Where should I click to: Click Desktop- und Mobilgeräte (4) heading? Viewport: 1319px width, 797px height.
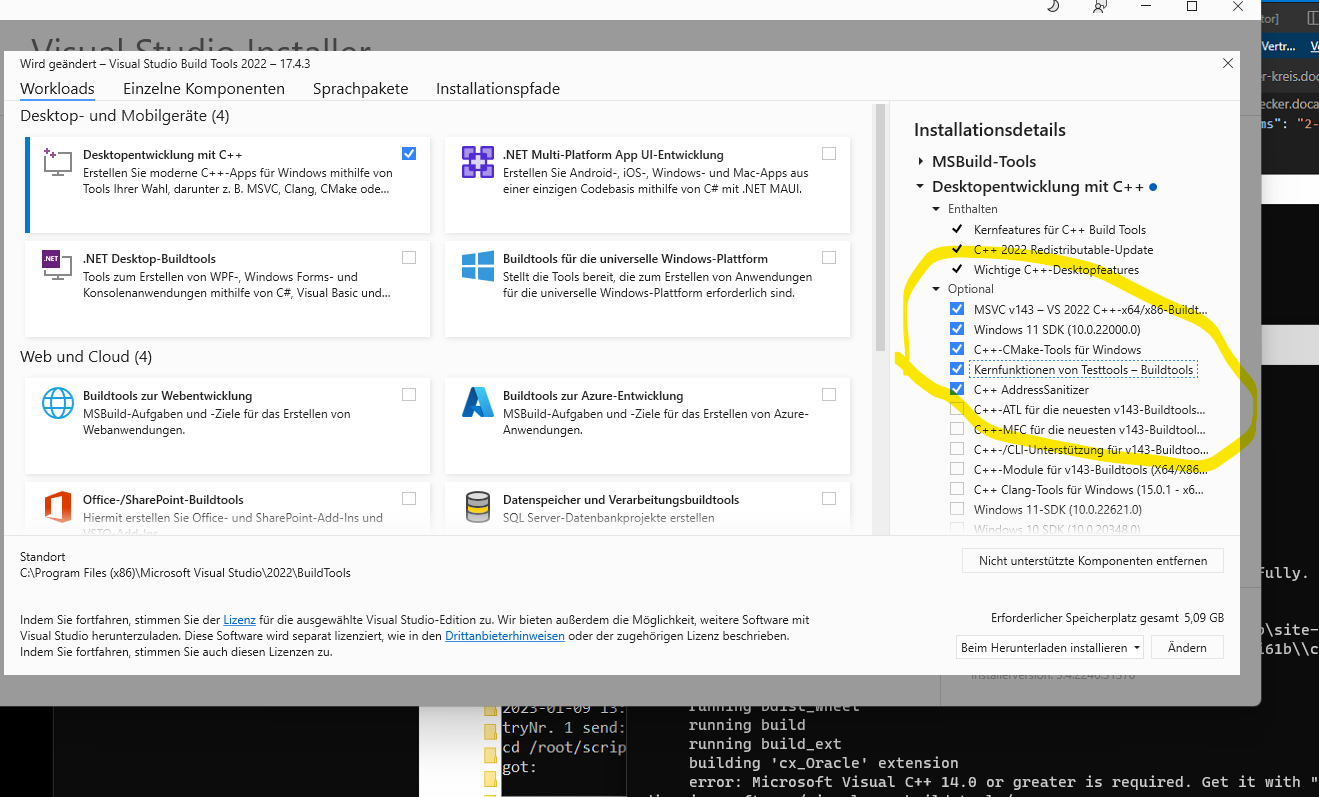coord(124,115)
